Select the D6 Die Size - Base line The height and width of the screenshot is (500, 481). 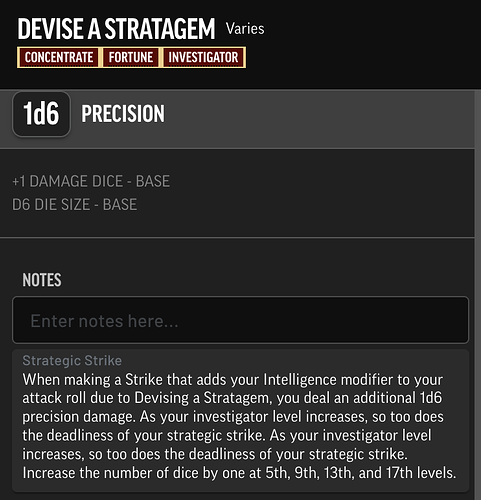[74, 205]
